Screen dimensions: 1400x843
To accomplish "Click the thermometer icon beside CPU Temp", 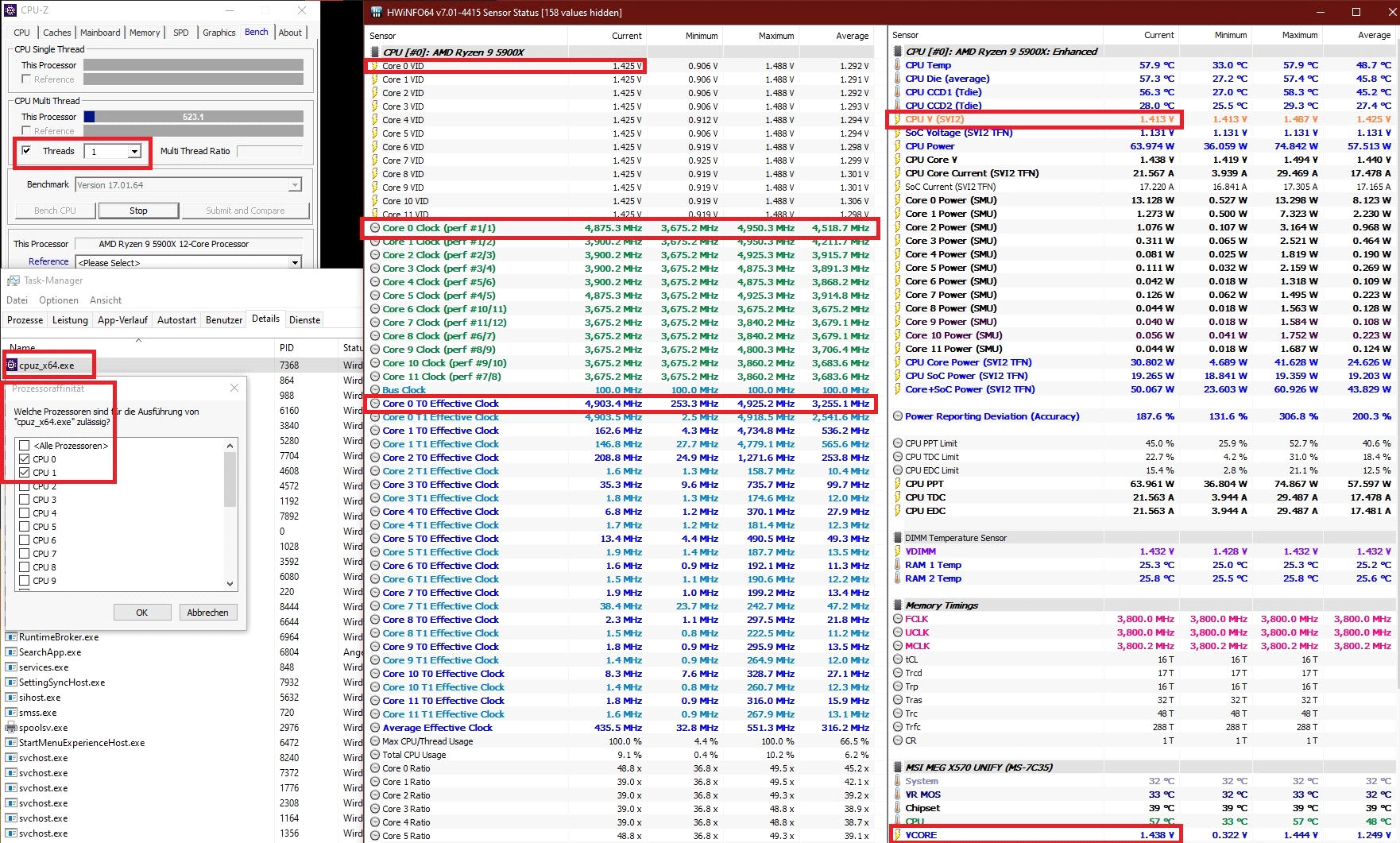I will tap(898, 65).
